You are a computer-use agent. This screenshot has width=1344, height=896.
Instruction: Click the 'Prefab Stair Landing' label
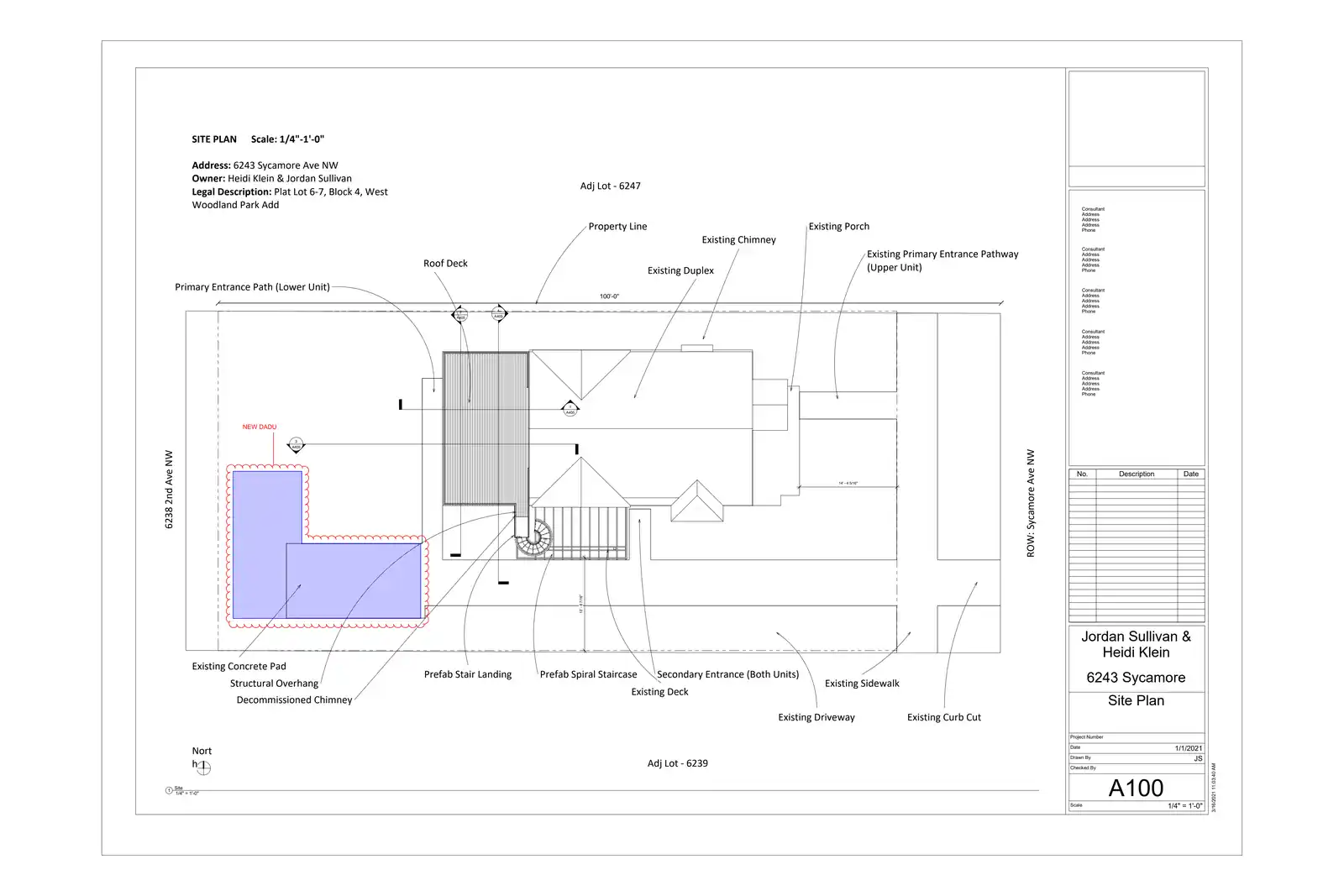point(468,674)
